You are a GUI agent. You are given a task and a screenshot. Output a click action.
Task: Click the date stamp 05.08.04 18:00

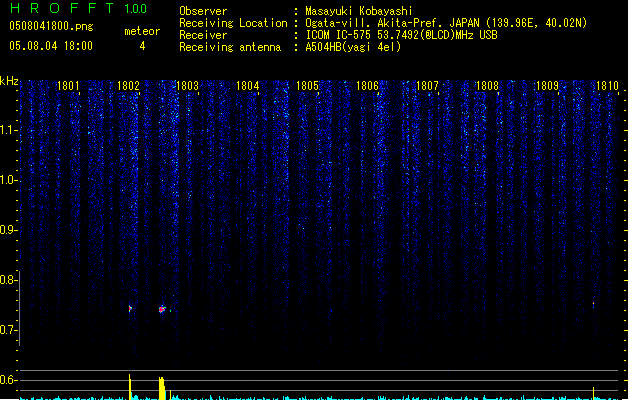pos(51,46)
